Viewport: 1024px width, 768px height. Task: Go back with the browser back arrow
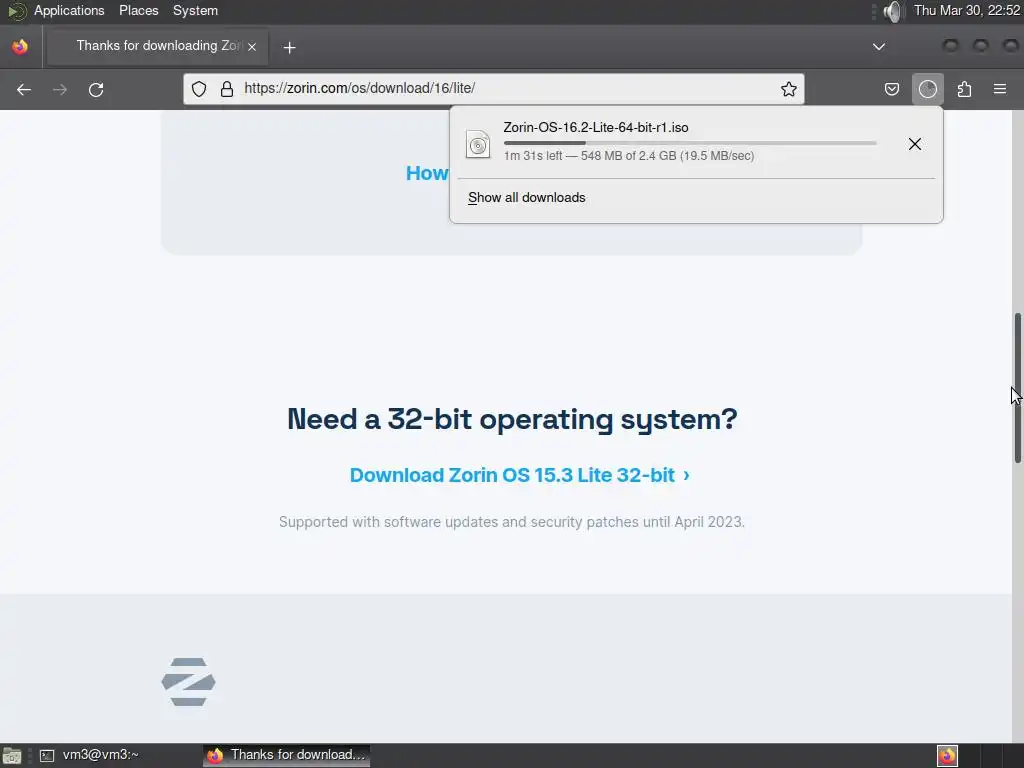click(x=24, y=89)
